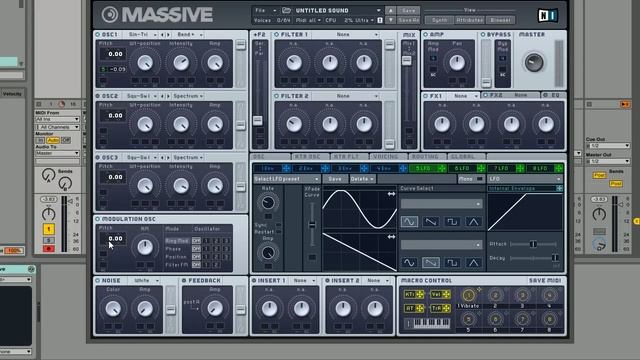
Task: Select square wave shape in upper curve row
Action: click(x=452, y=222)
